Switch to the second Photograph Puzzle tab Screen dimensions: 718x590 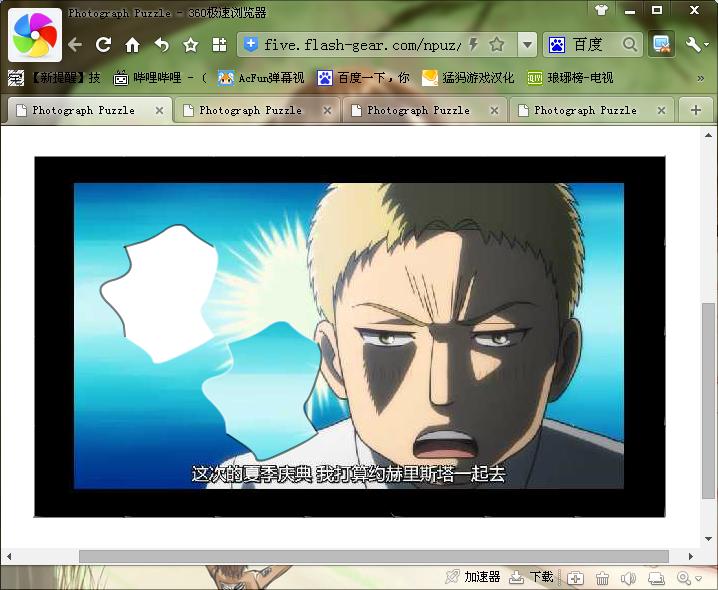250,110
